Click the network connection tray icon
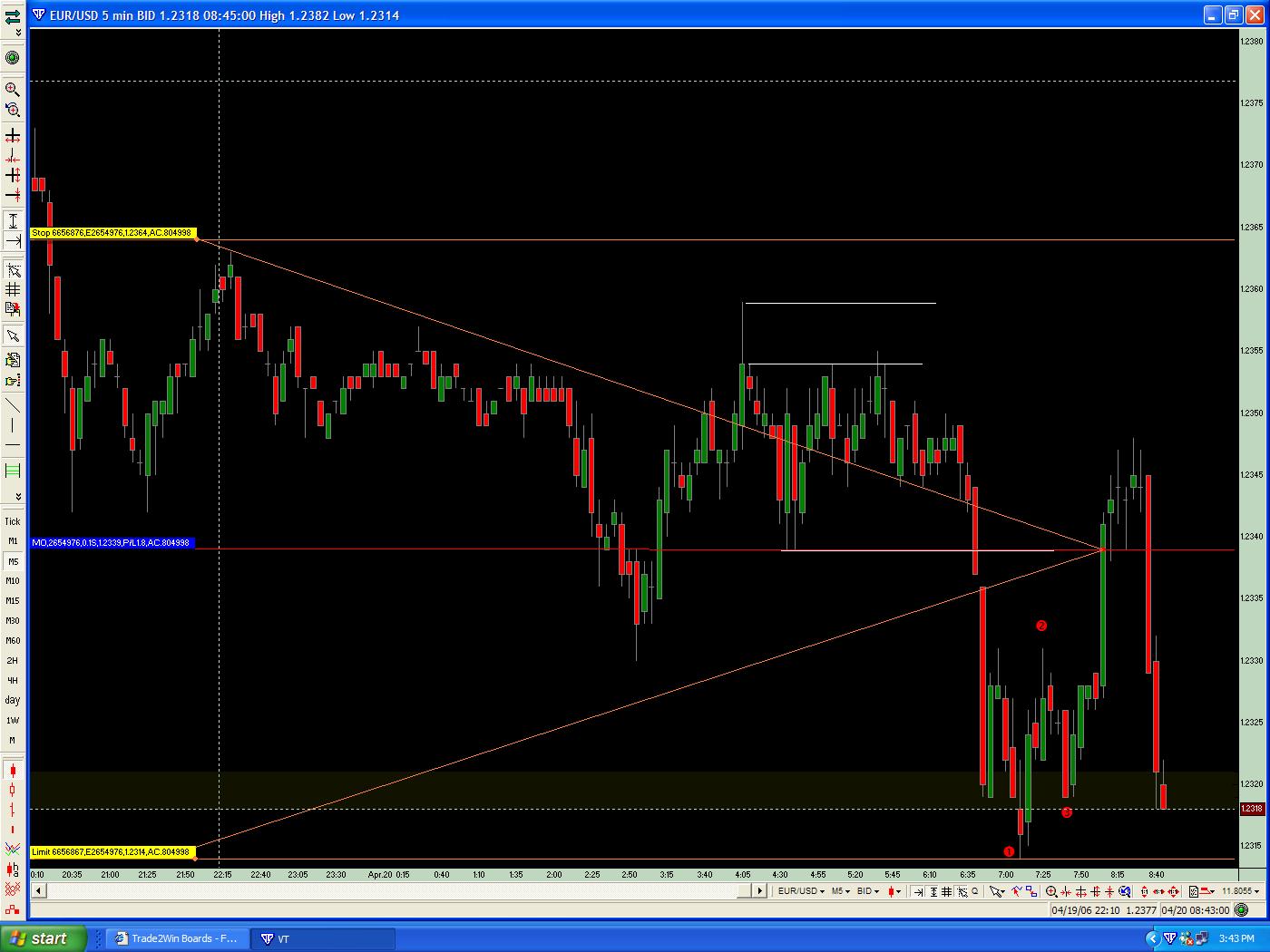 pos(1202,938)
